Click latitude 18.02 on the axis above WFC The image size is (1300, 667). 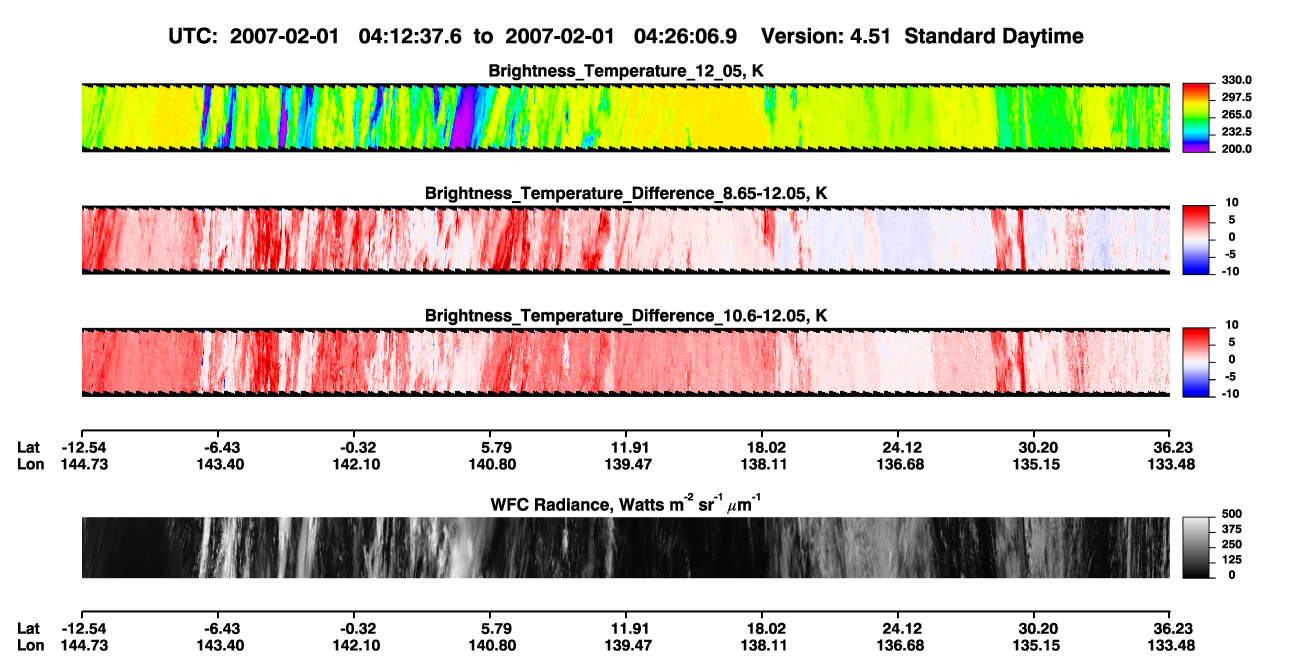point(762,447)
